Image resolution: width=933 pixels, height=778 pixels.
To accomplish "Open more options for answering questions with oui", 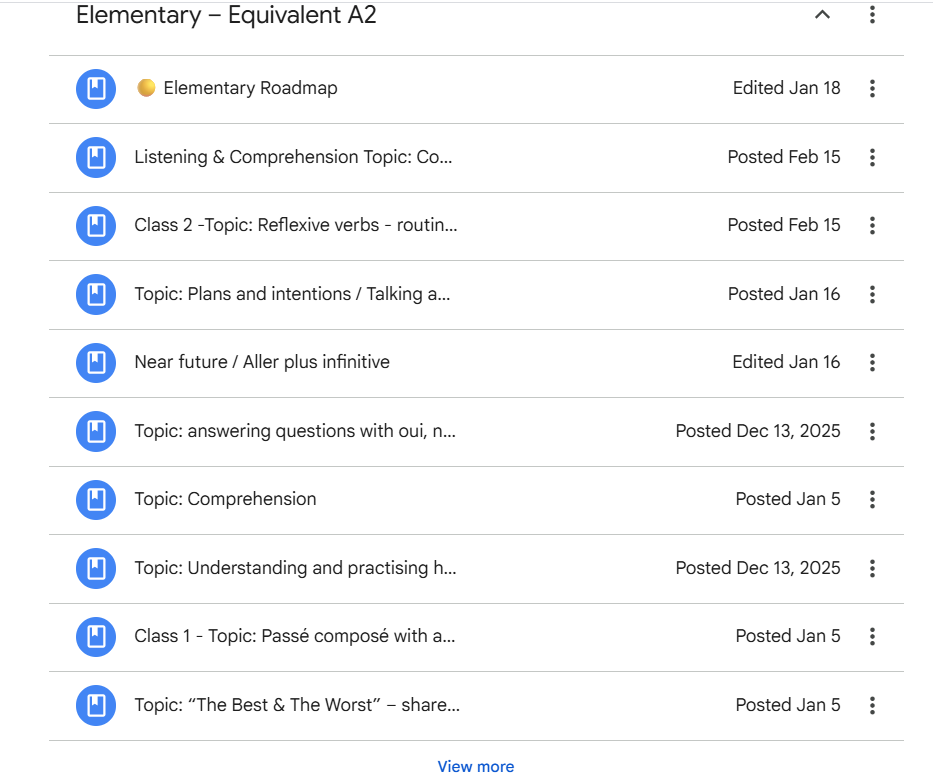I will [872, 431].
